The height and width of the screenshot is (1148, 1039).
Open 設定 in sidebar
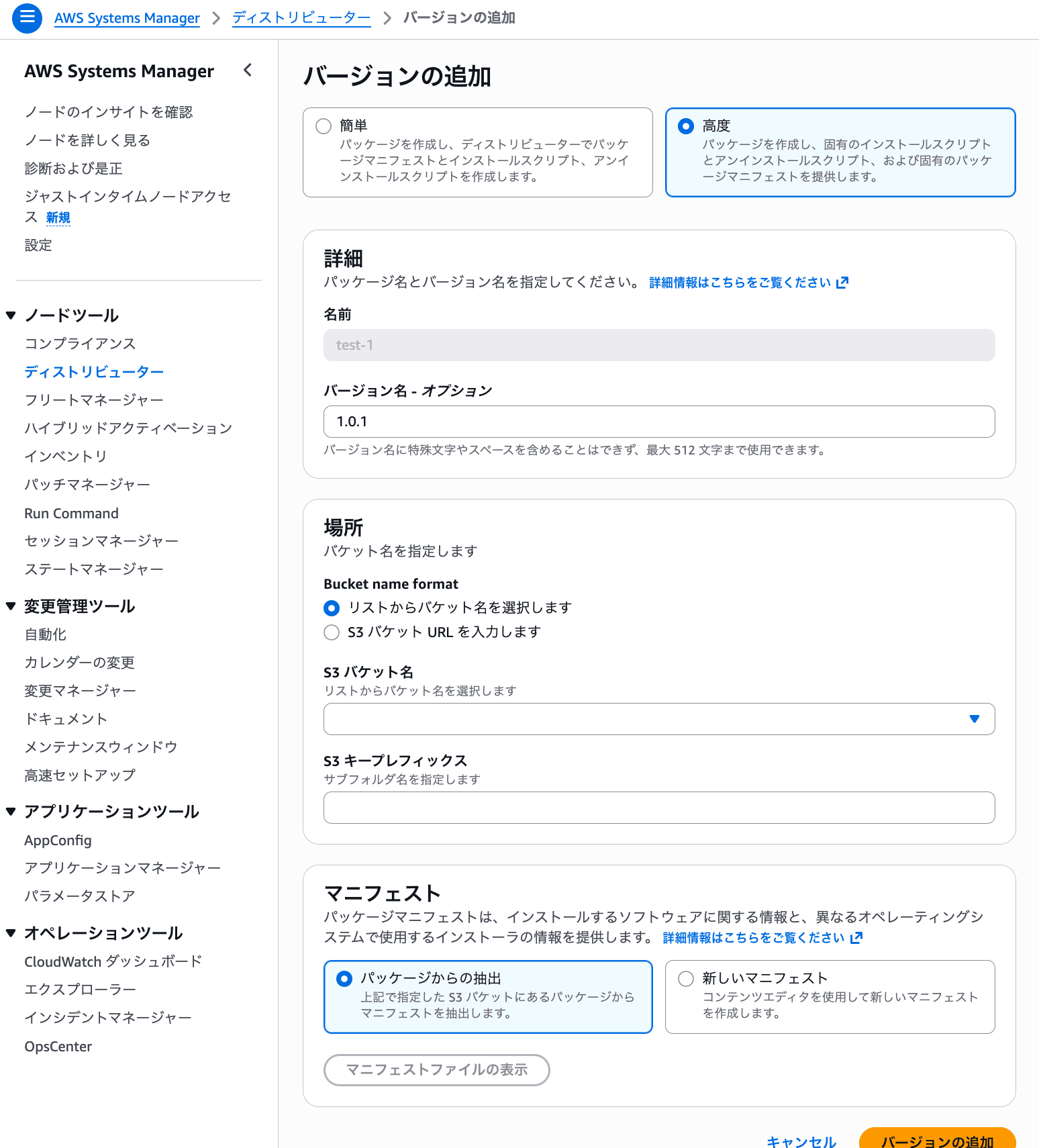[x=38, y=245]
